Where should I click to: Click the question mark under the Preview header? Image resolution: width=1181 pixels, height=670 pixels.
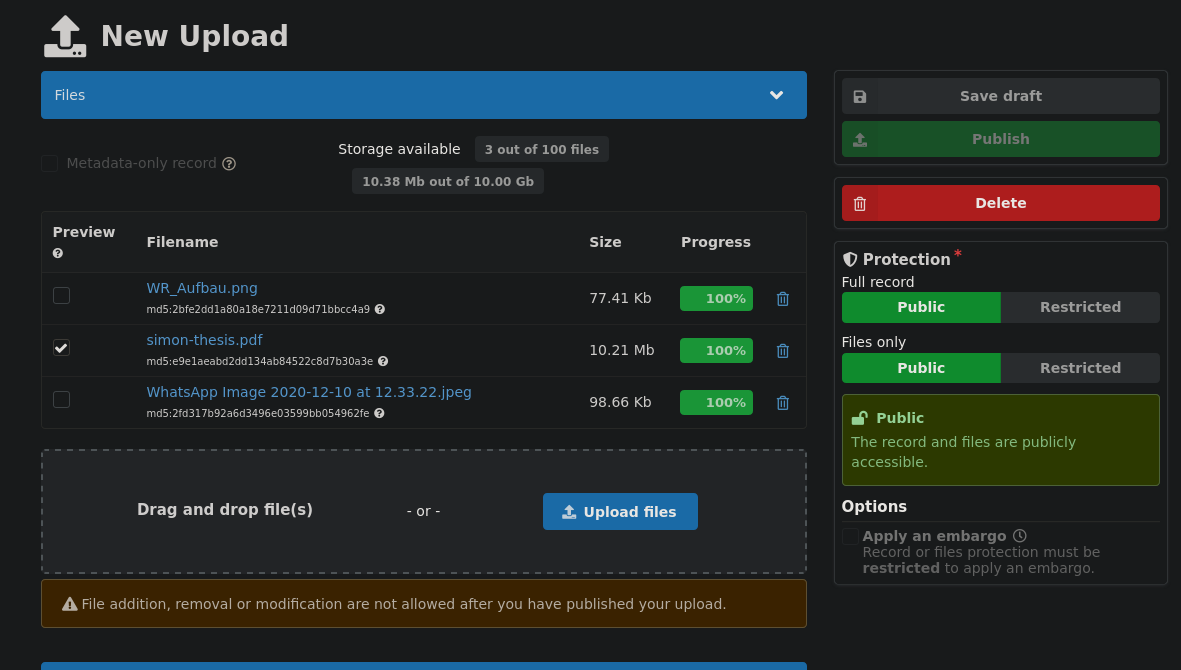57,254
